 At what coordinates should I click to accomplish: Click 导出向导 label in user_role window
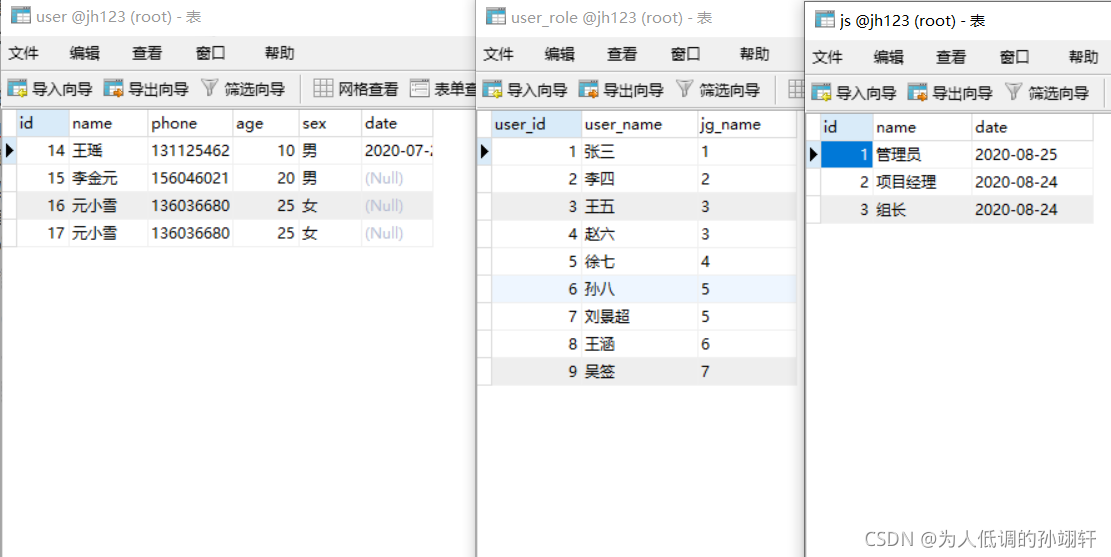click(x=633, y=90)
